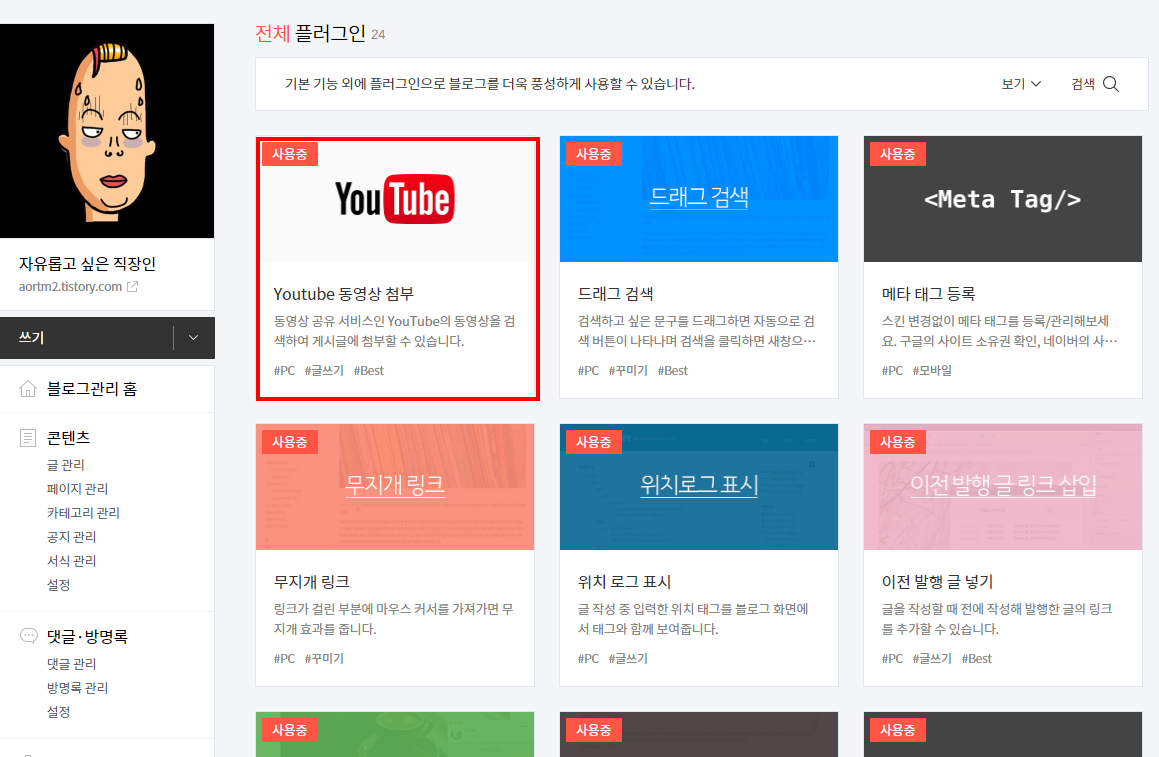
Task: Open the Meta Tag plugin banner
Action: pyautogui.click(x=1003, y=199)
